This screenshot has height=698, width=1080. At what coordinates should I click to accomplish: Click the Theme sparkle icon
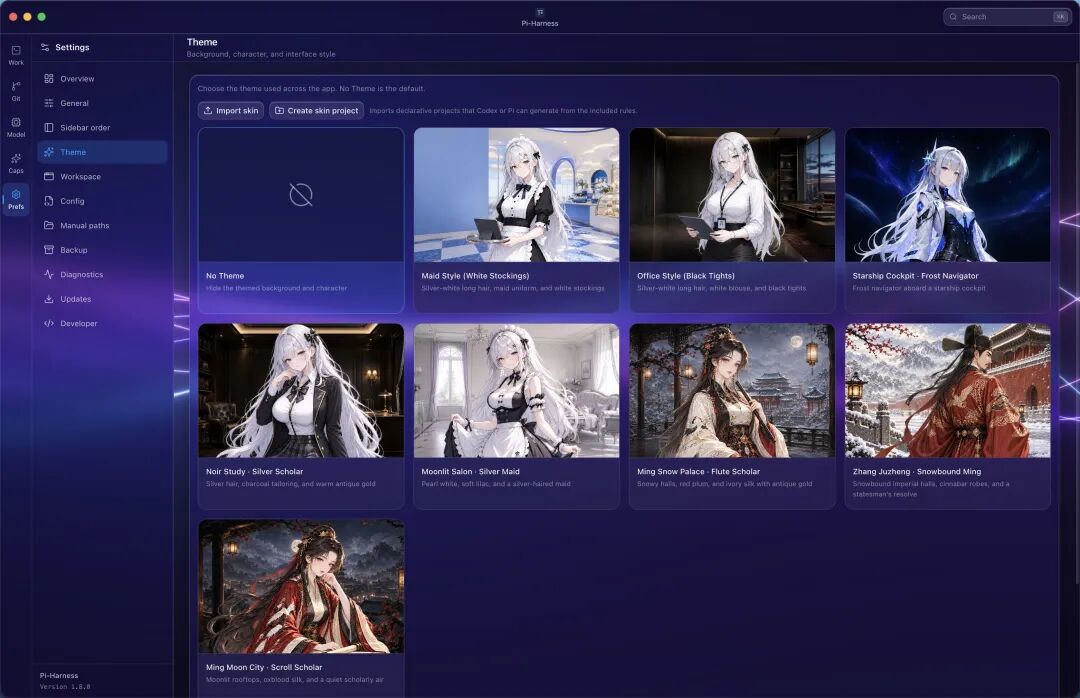click(49, 152)
